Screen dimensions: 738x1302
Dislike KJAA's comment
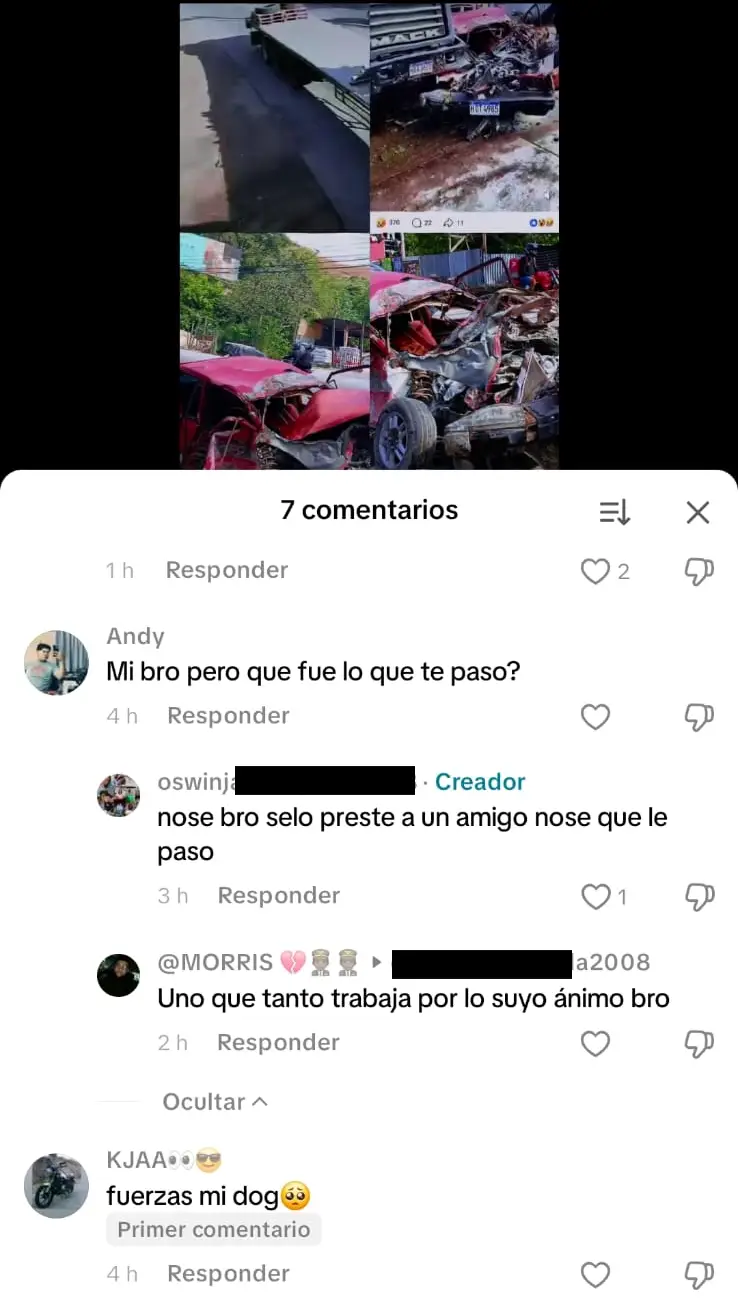pos(699,1274)
